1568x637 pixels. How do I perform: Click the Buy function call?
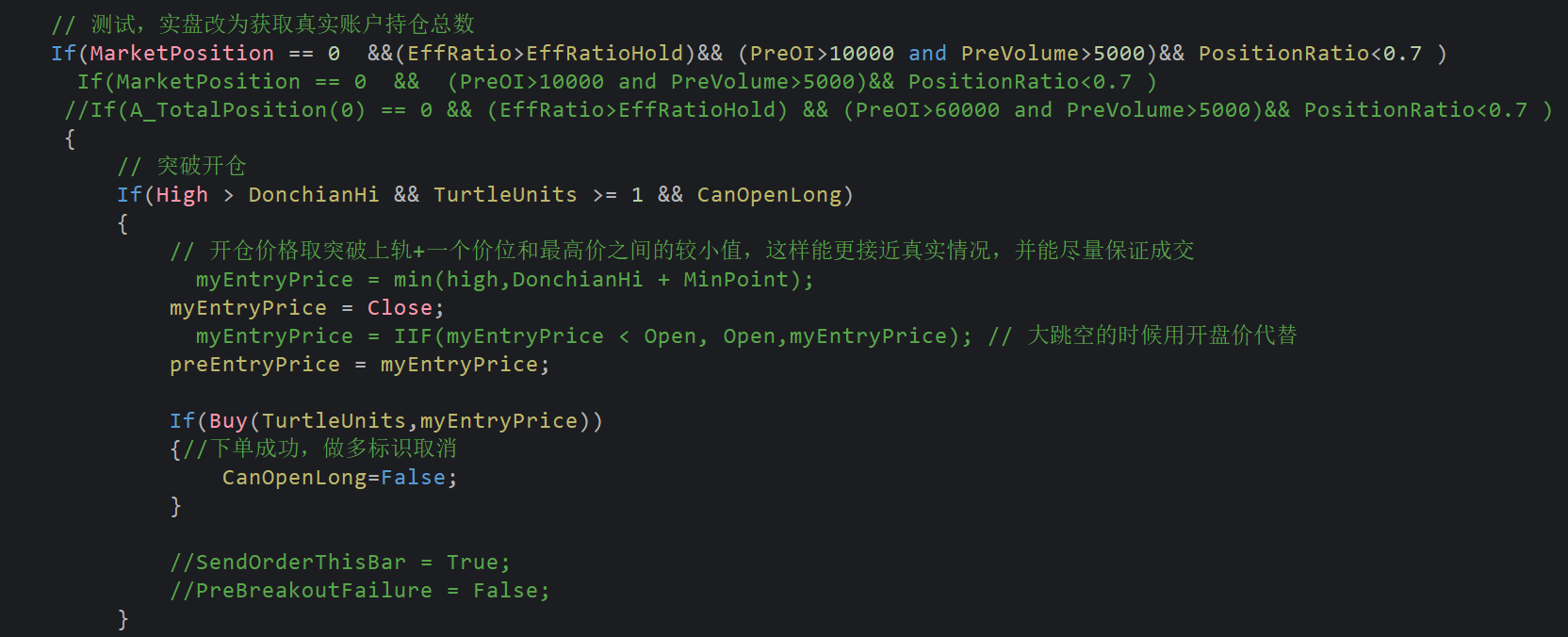click(x=228, y=421)
